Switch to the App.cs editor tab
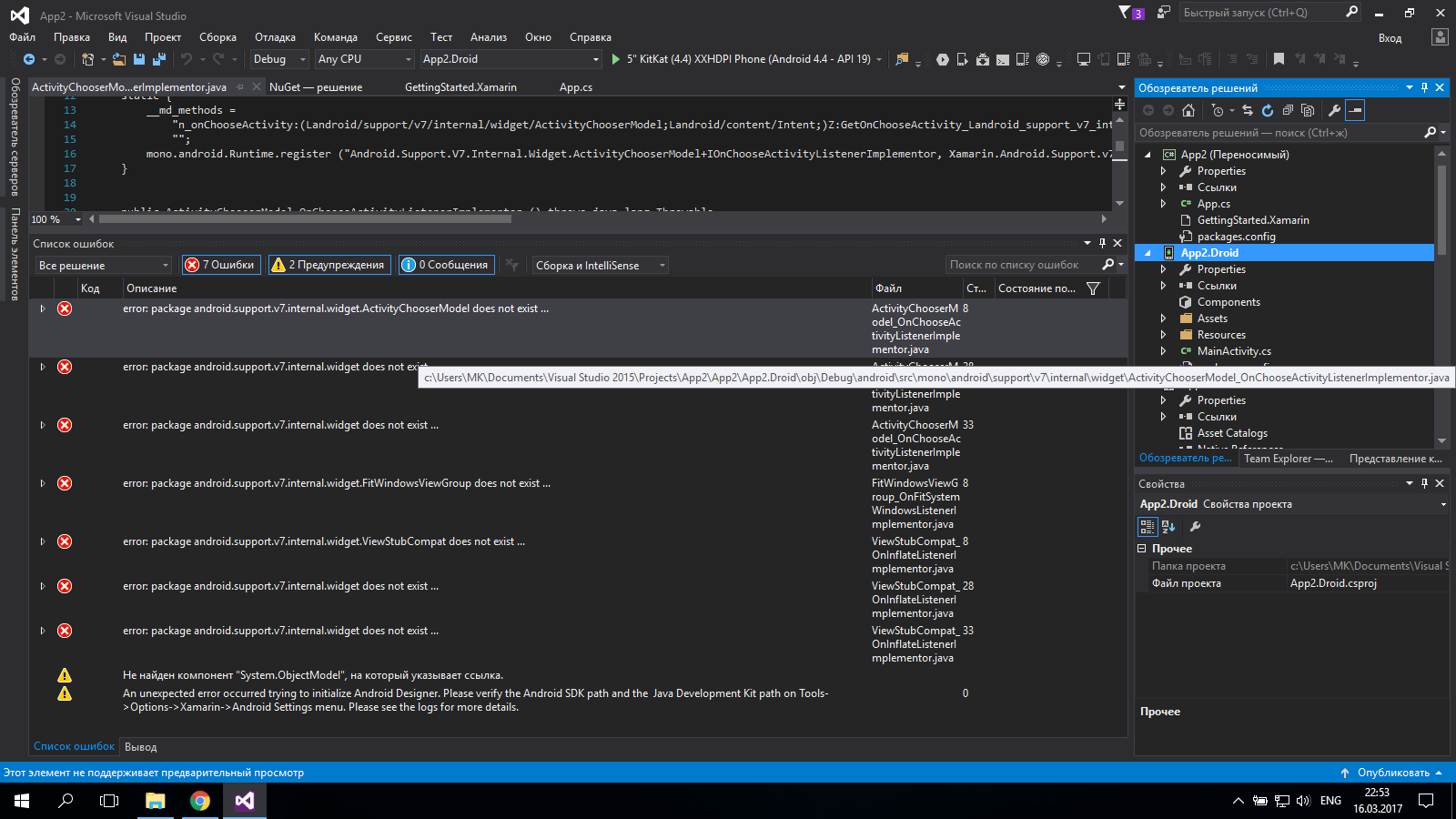Screen dimensions: 1456x819 (x=576, y=87)
